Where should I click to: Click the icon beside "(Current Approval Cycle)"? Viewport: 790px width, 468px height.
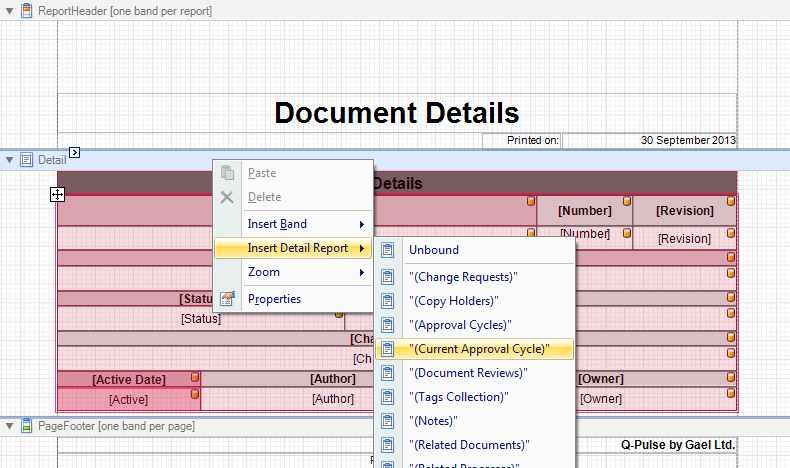point(387,349)
